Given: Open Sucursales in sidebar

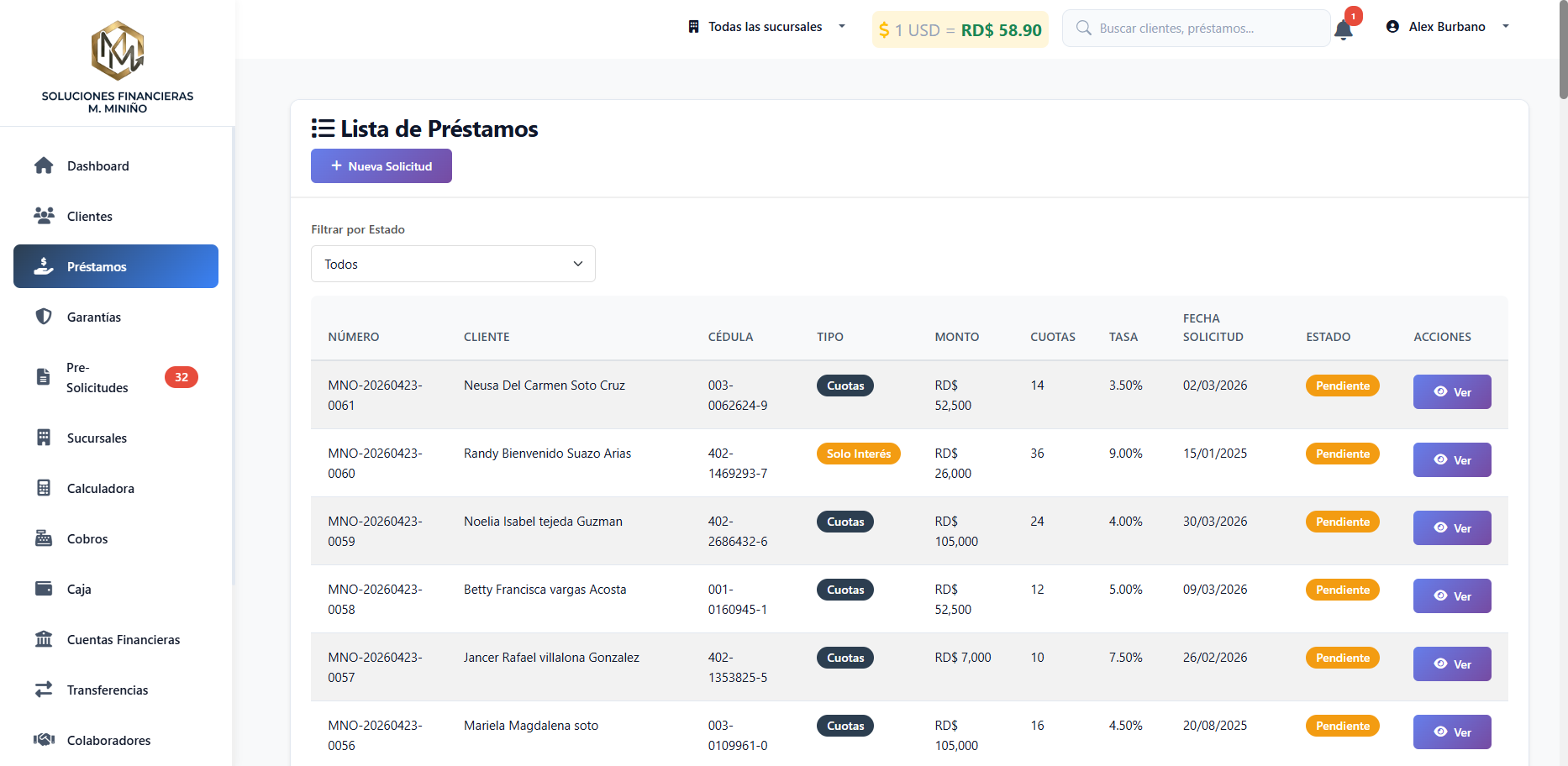Looking at the screenshot, I should point(116,438).
